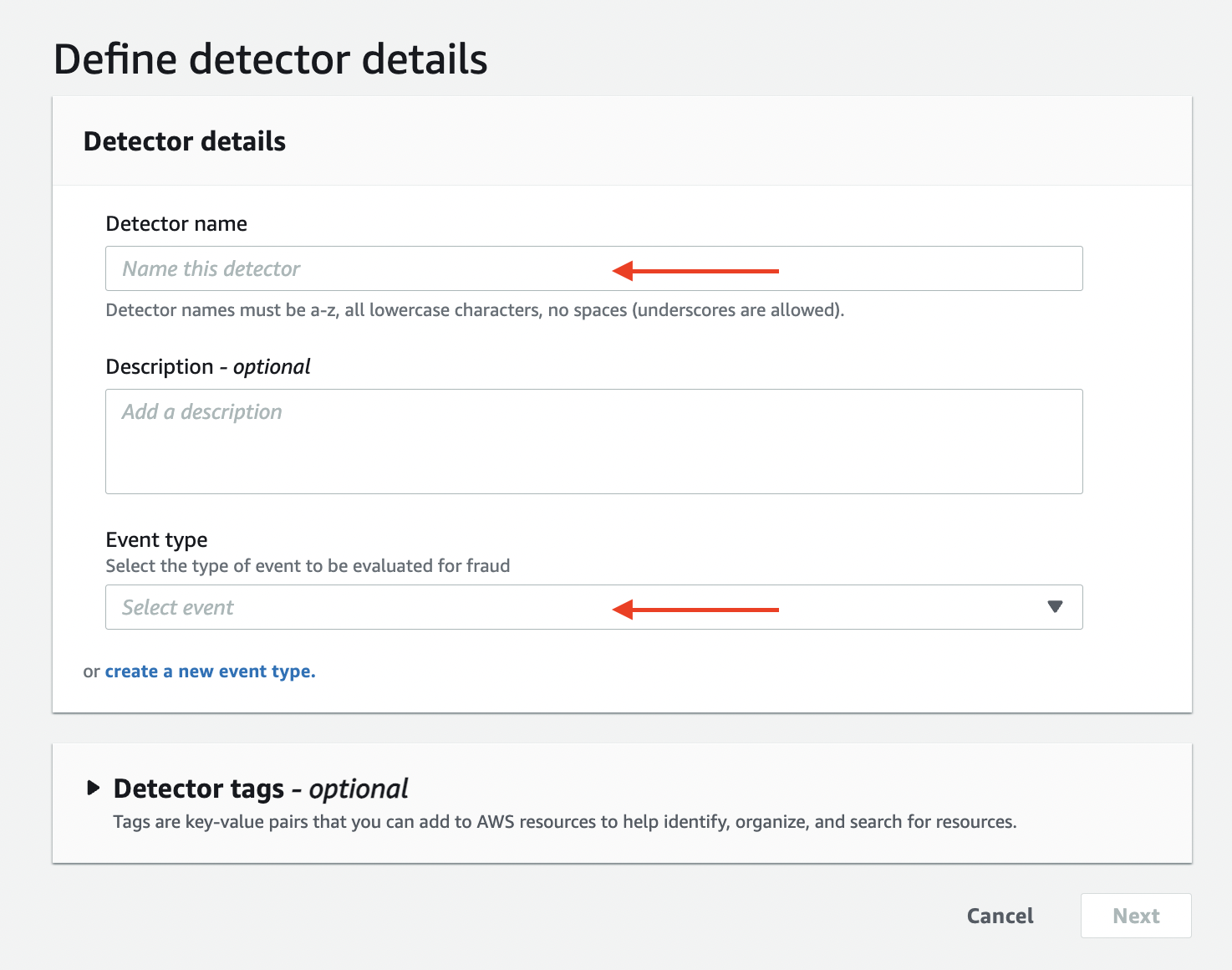Click the red arrow in Select event field
Viewport: 1232px width, 970px height.
pyautogui.click(x=695, y=610)
